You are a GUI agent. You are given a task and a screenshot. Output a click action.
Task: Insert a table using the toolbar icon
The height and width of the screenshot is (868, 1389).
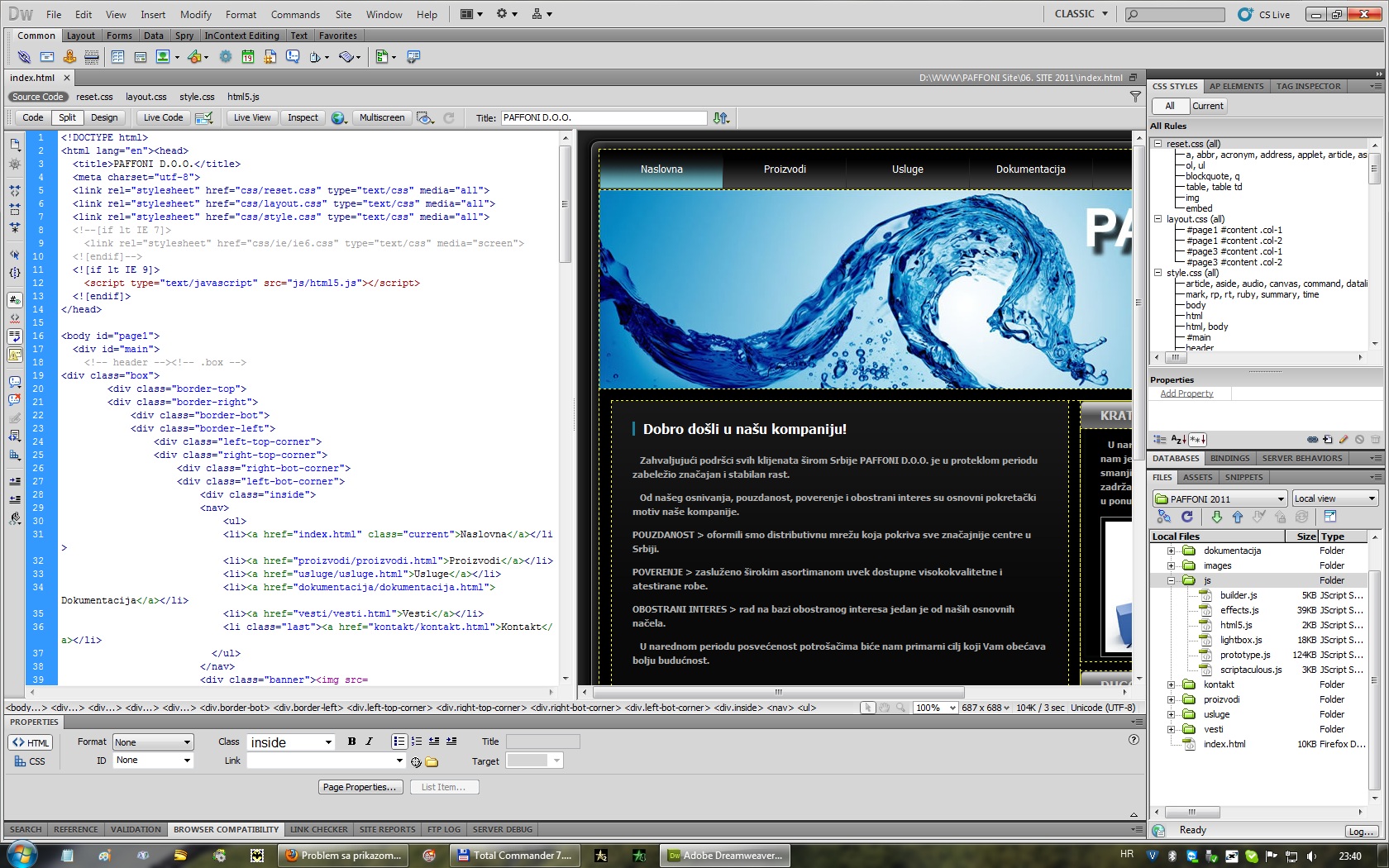tap(117, 57)
